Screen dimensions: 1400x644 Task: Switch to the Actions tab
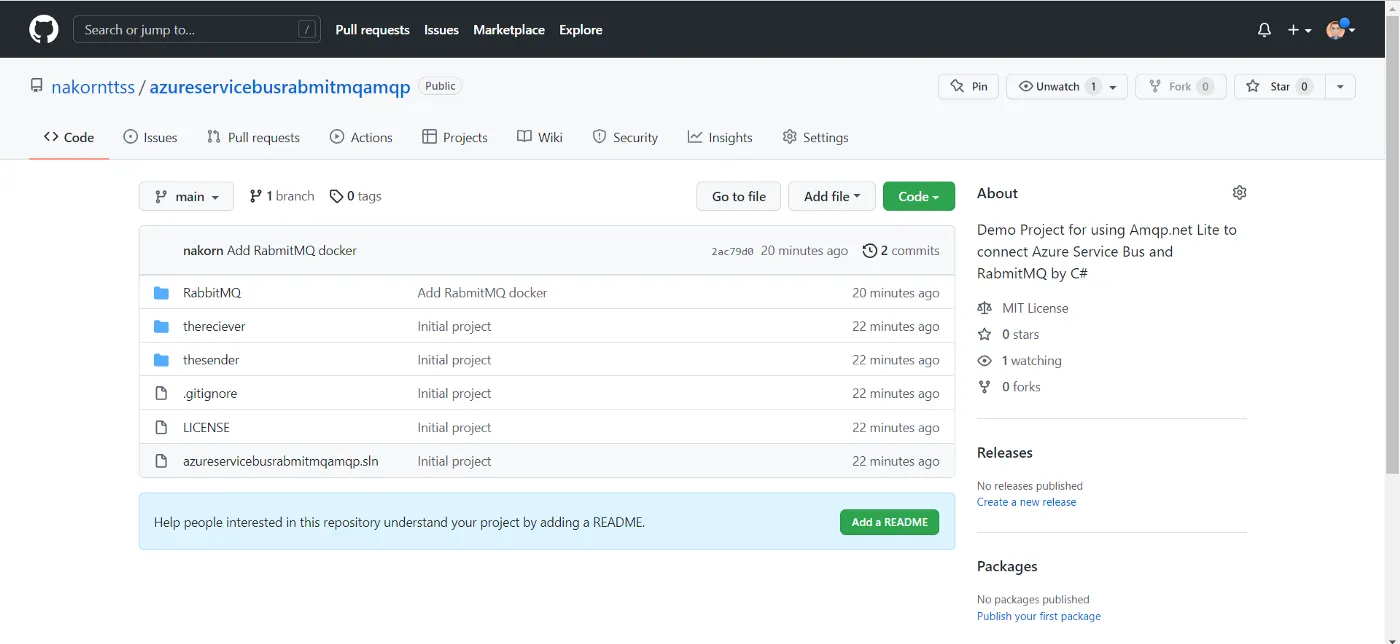361,137
